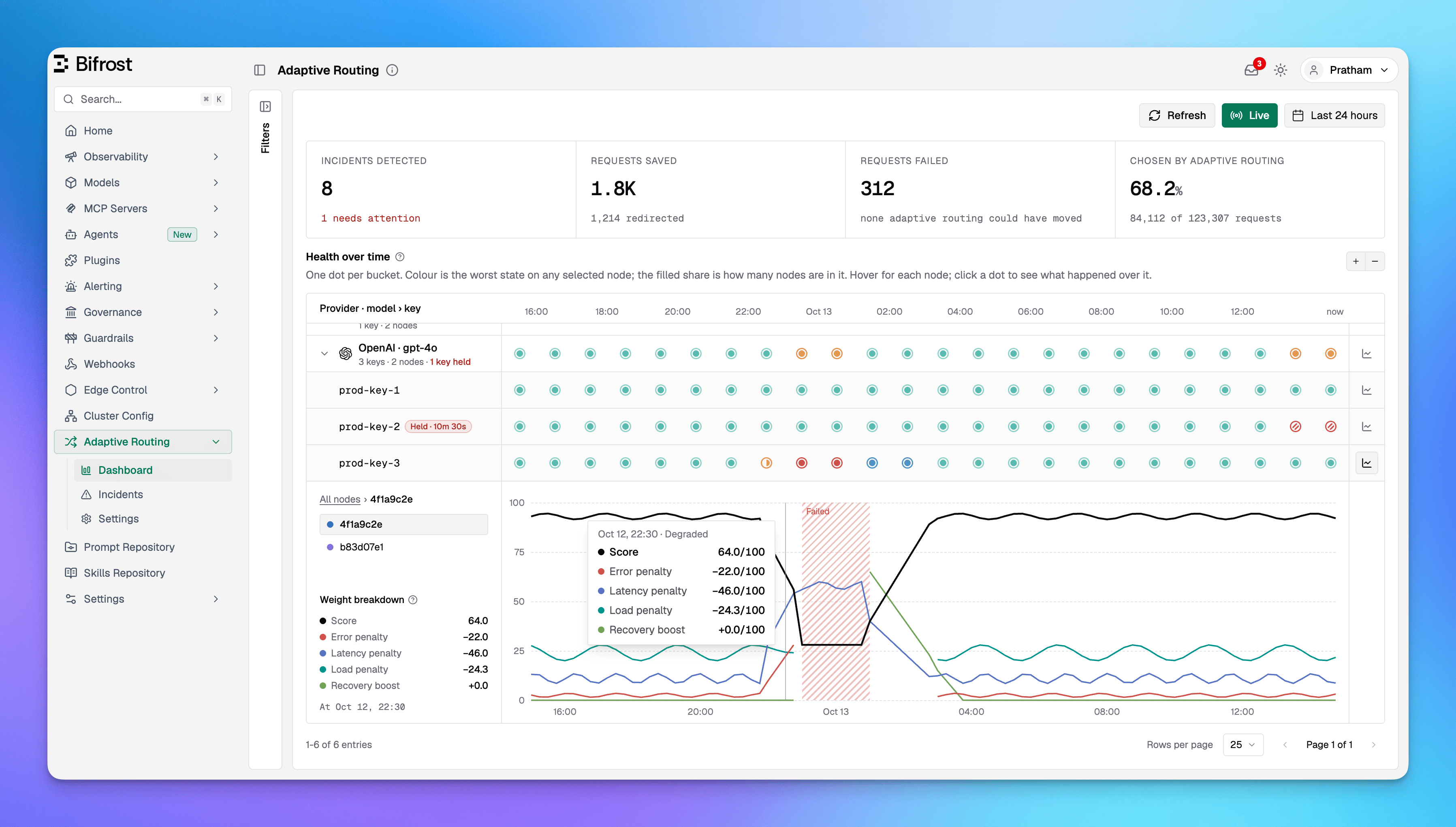Open the Last 24 hours range picker
This screenshot has height=827, width=1456.
(x=1334, y=115)
